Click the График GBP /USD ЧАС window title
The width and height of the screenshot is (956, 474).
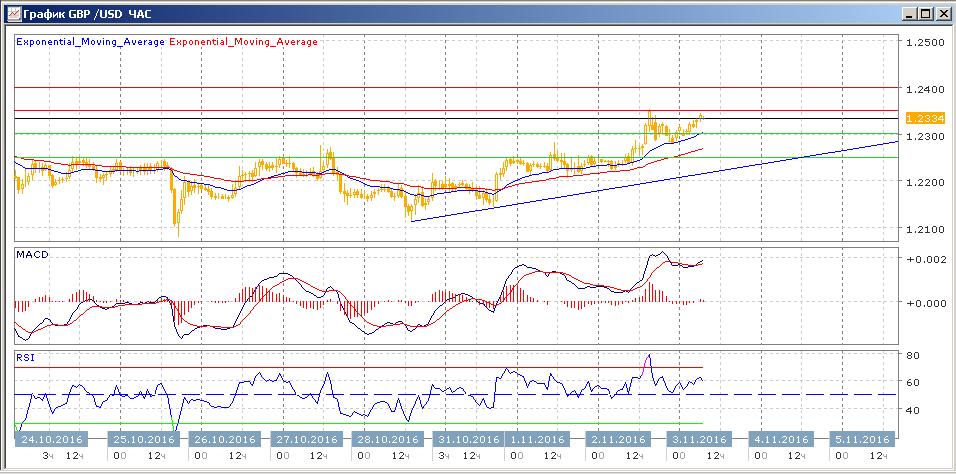point(87,13)
